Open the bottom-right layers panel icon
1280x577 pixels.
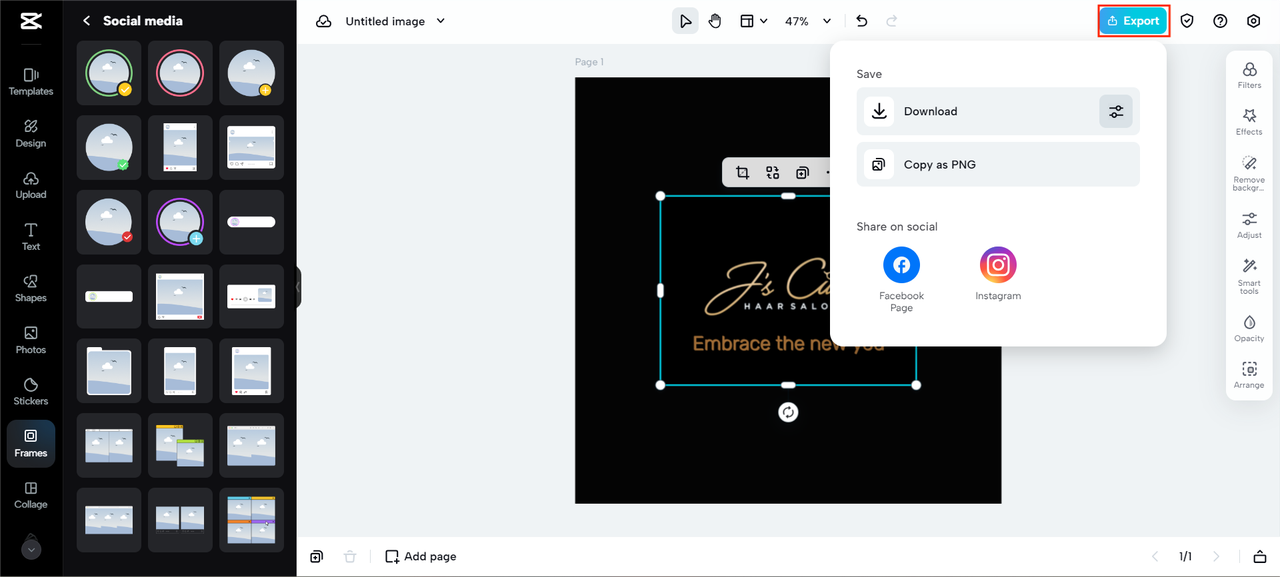click(x=1259, y=556)
